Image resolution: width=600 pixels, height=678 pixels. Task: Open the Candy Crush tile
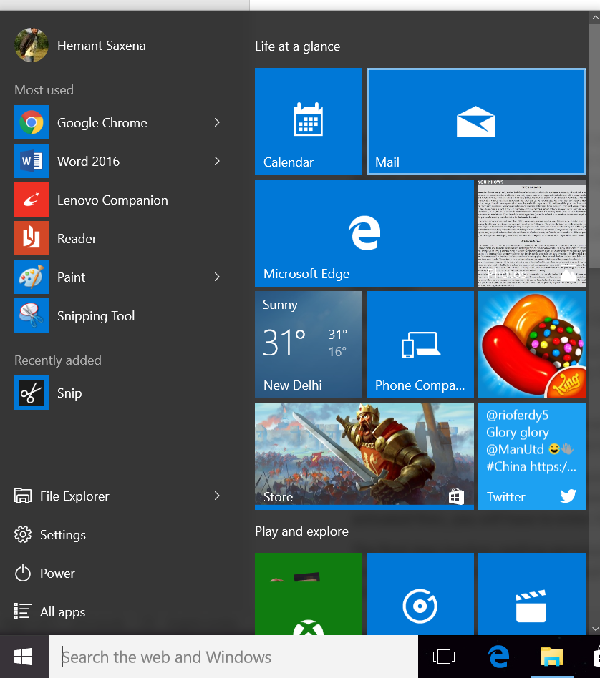(x=532, y=344)
